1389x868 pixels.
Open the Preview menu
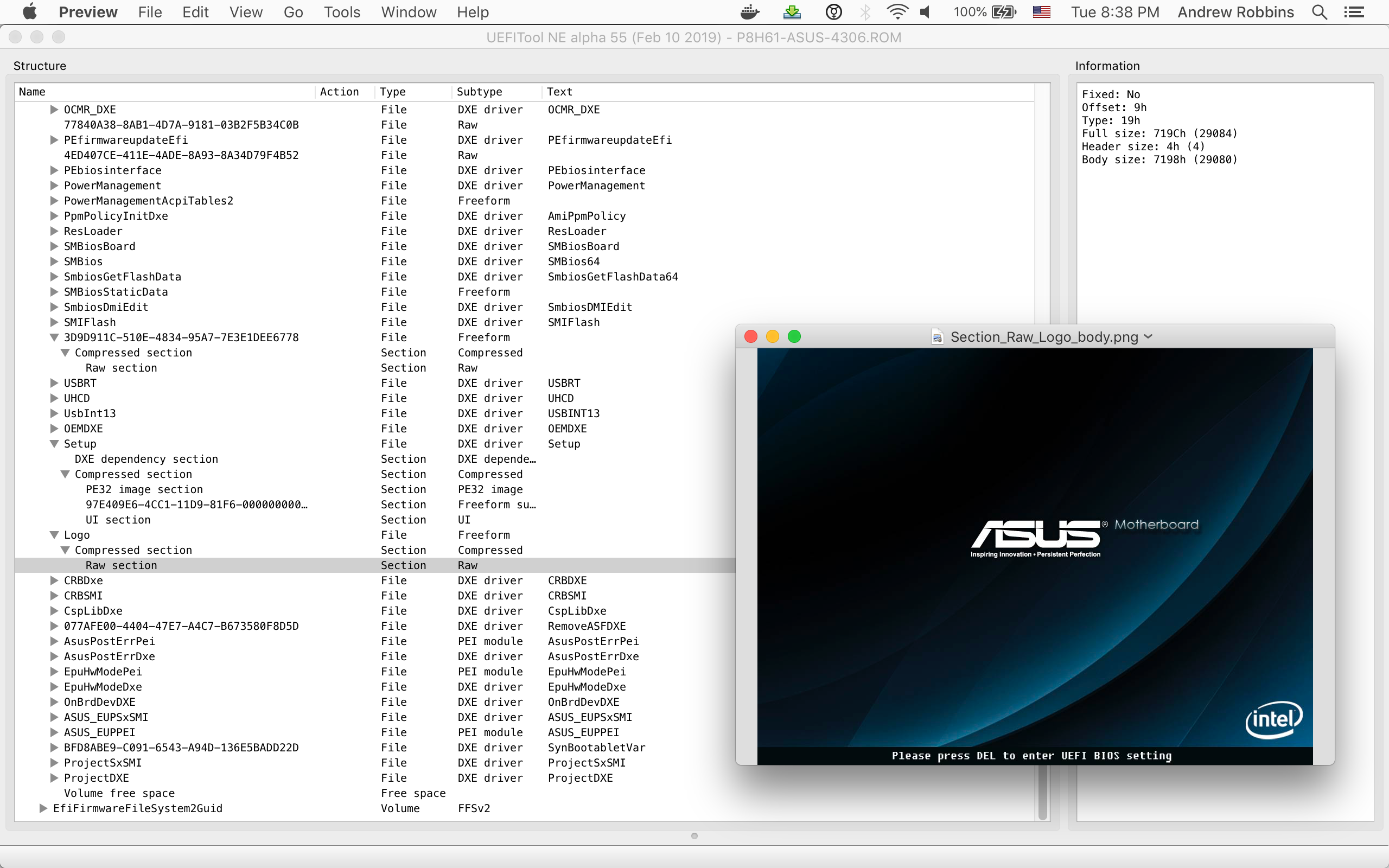pyautogui.click(x=88, y=12)
